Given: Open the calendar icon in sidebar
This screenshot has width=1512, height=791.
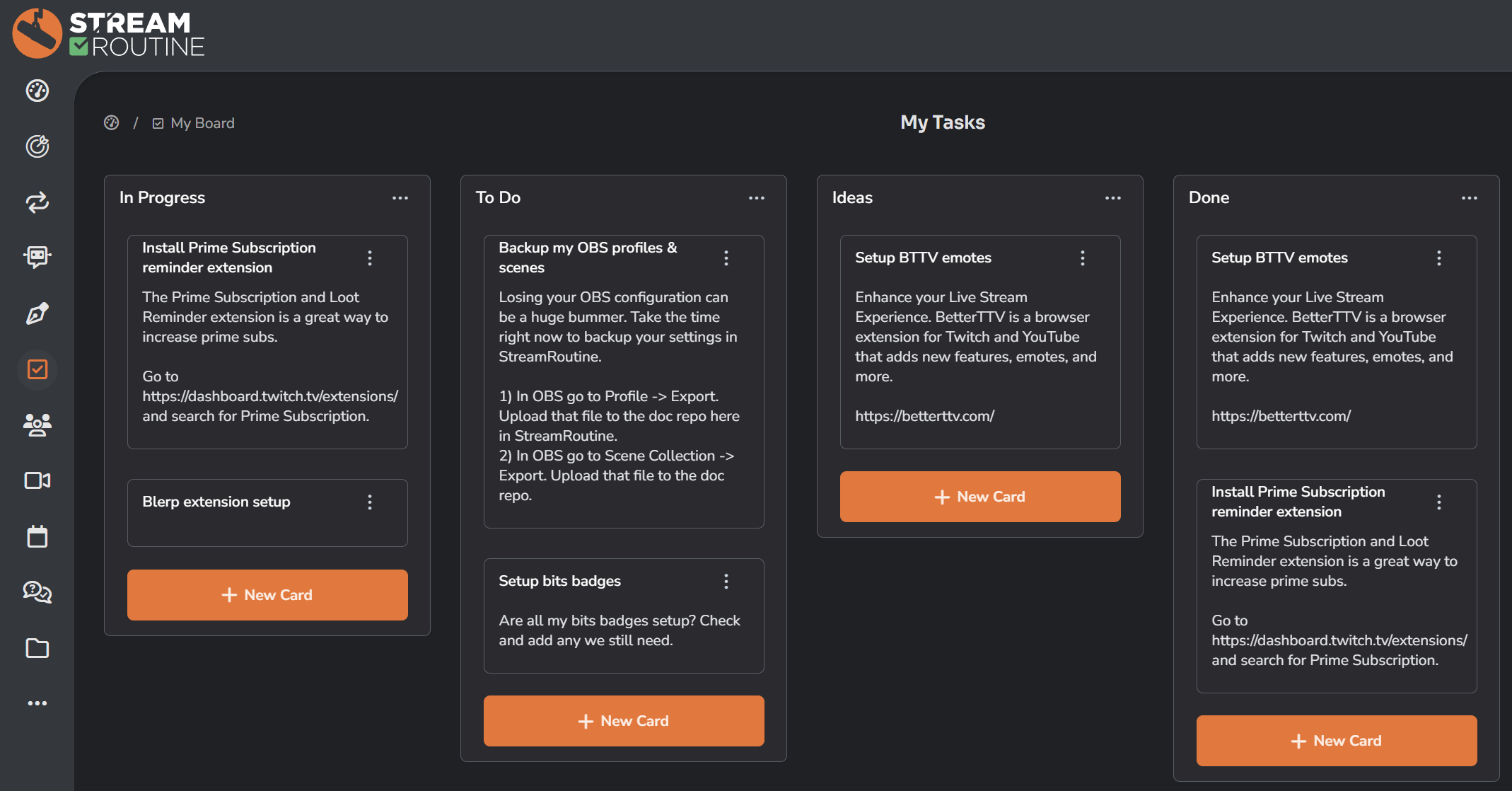Looking at the screenshot, I should (x=37, y=536).
